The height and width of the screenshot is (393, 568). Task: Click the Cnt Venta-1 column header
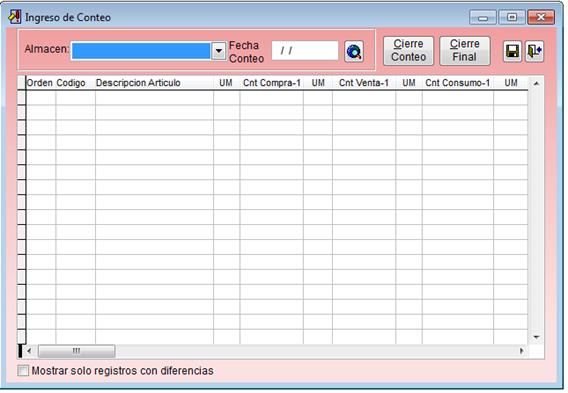click(364, 83)
